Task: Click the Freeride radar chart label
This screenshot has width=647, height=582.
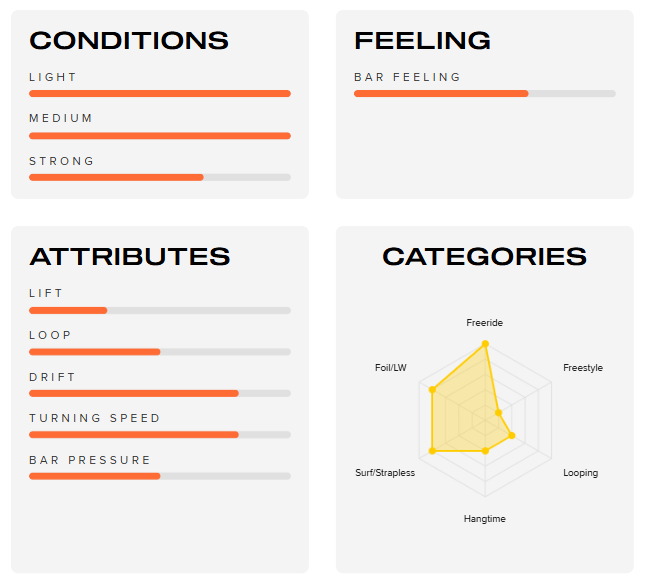Action: tap(485, 323)
